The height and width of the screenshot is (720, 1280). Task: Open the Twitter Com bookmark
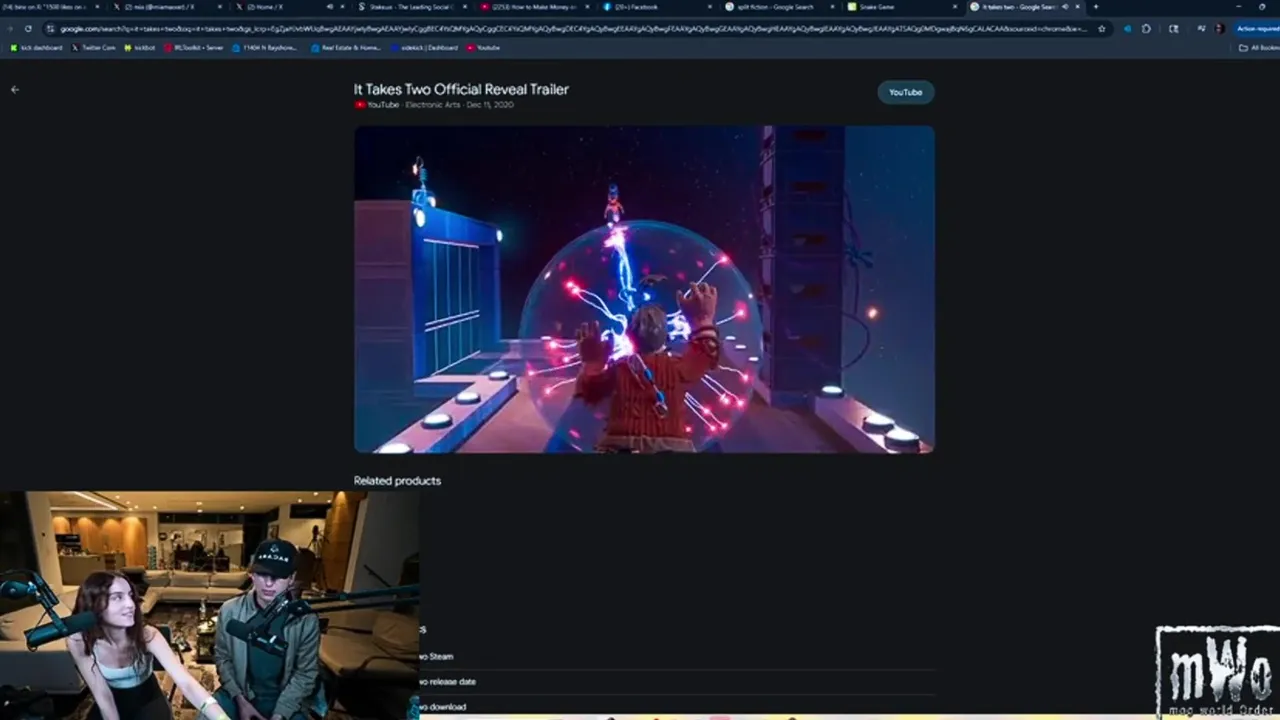click(93, 47)
